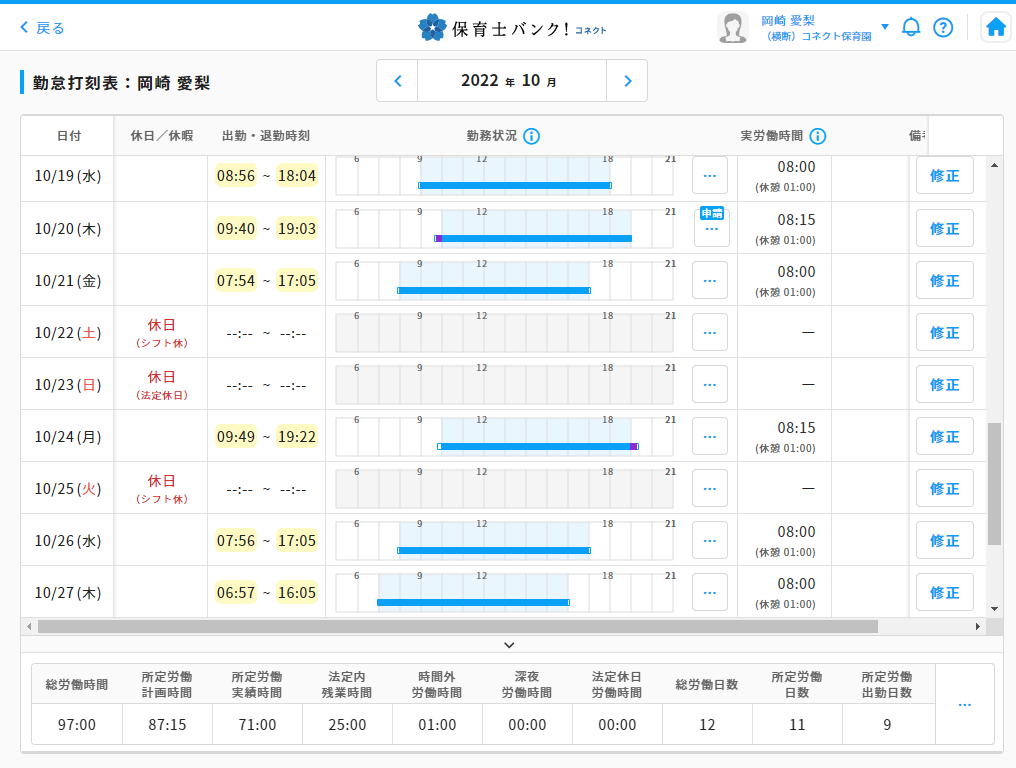The width and height of the screenshot is (1016, 768).
Task: Go back with 戻る link
Action: coord(42,28)
